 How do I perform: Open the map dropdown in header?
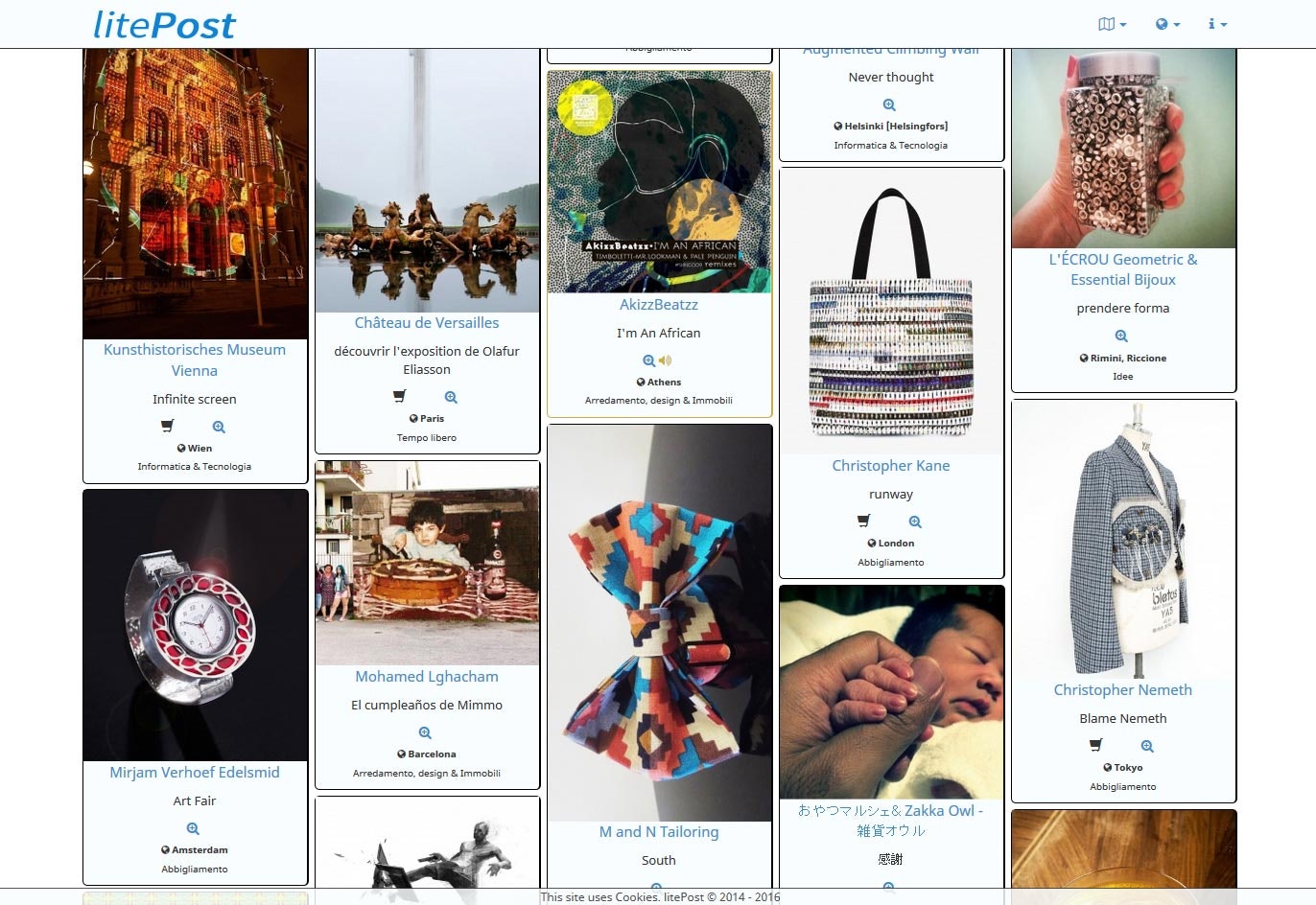tap(1112, 24)
